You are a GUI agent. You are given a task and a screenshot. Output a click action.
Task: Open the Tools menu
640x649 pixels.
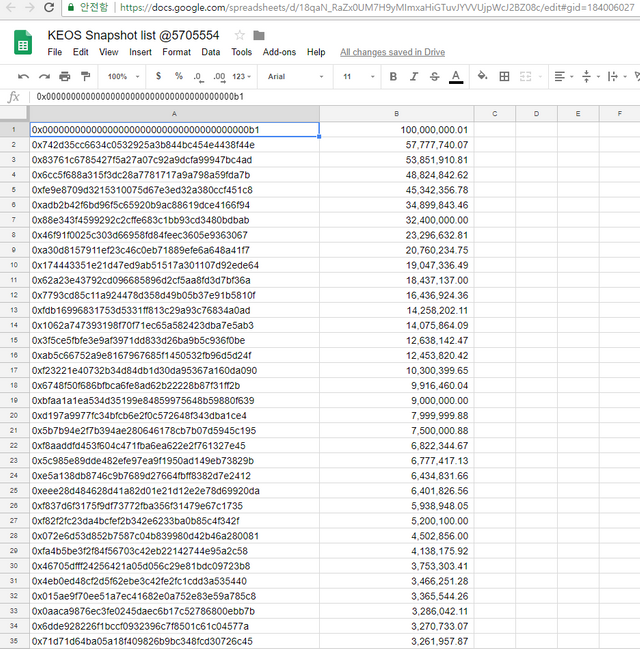click(241, 52)
